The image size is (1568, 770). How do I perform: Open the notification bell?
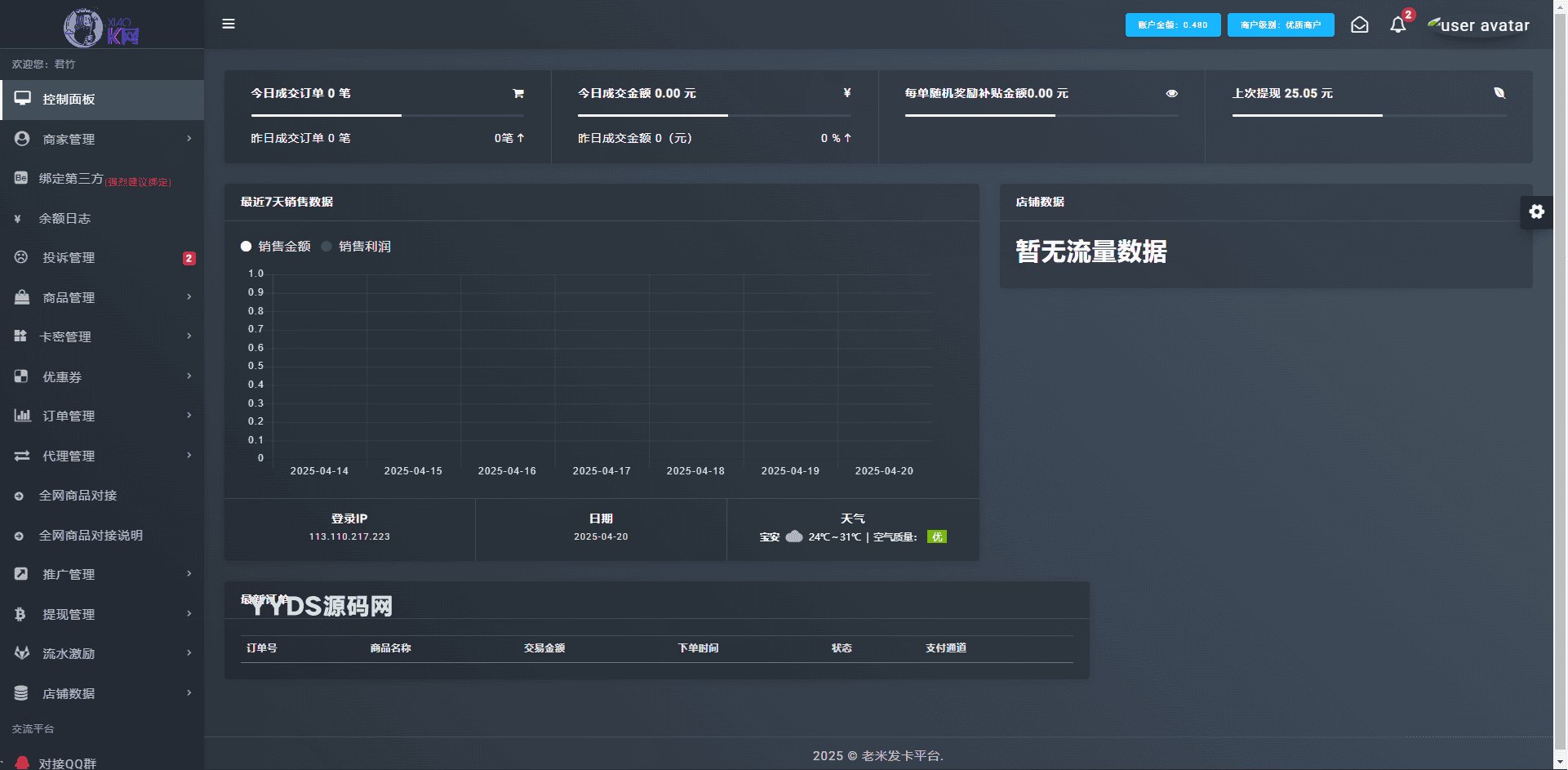click(x=1398, y=24)
